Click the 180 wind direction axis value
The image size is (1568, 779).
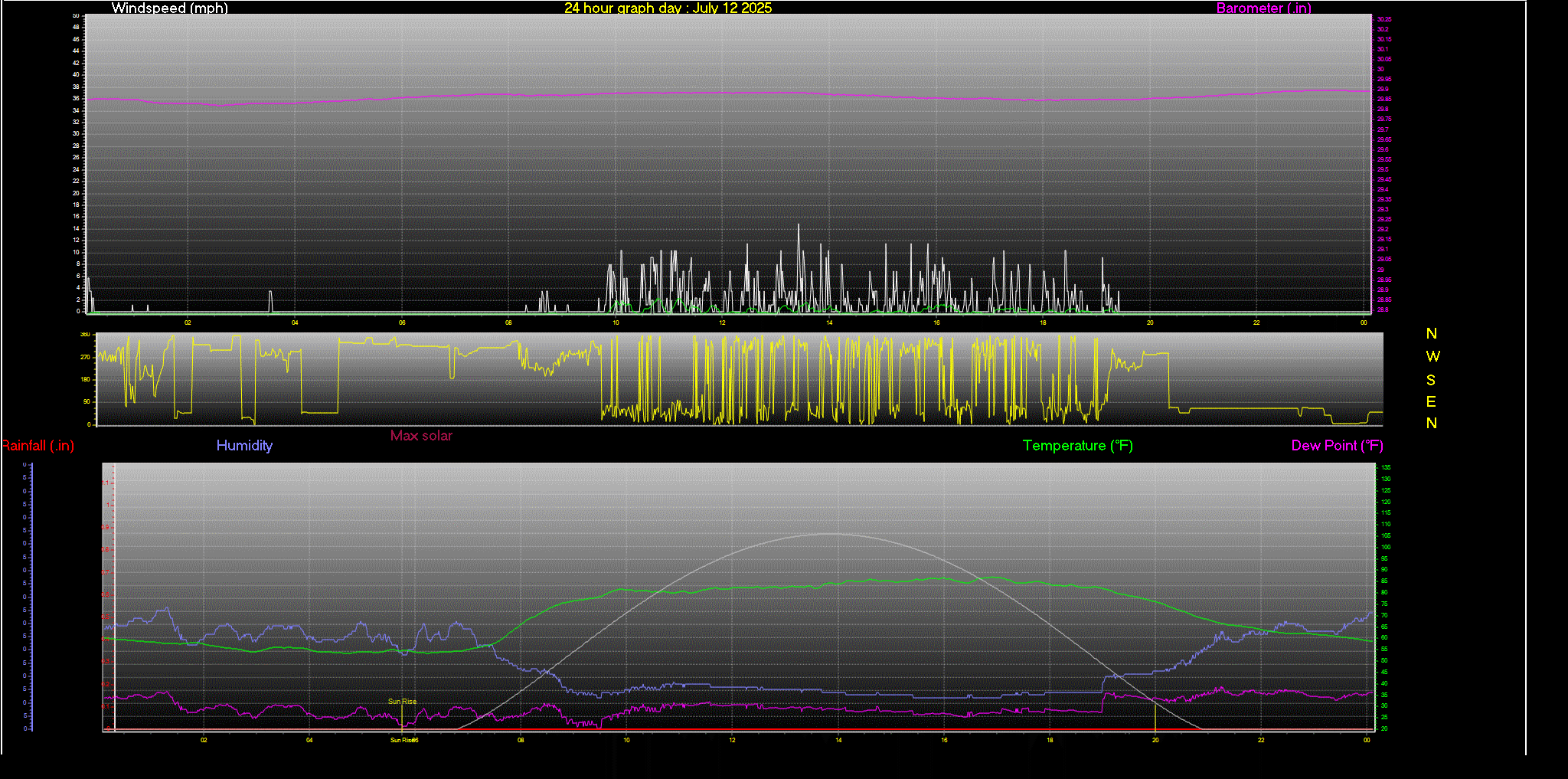pos(85,379)
